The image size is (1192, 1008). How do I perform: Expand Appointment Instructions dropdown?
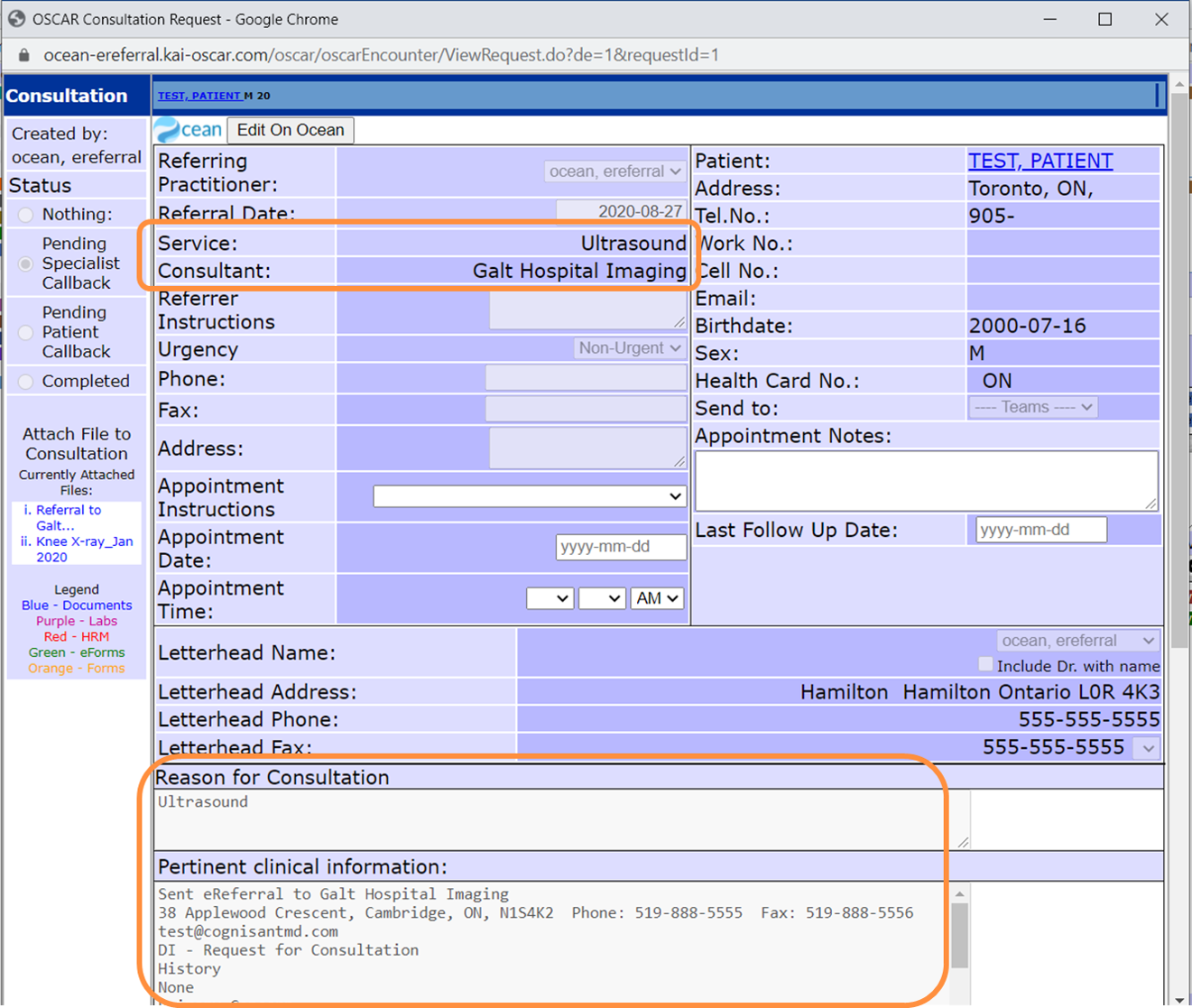pos(530,496)
